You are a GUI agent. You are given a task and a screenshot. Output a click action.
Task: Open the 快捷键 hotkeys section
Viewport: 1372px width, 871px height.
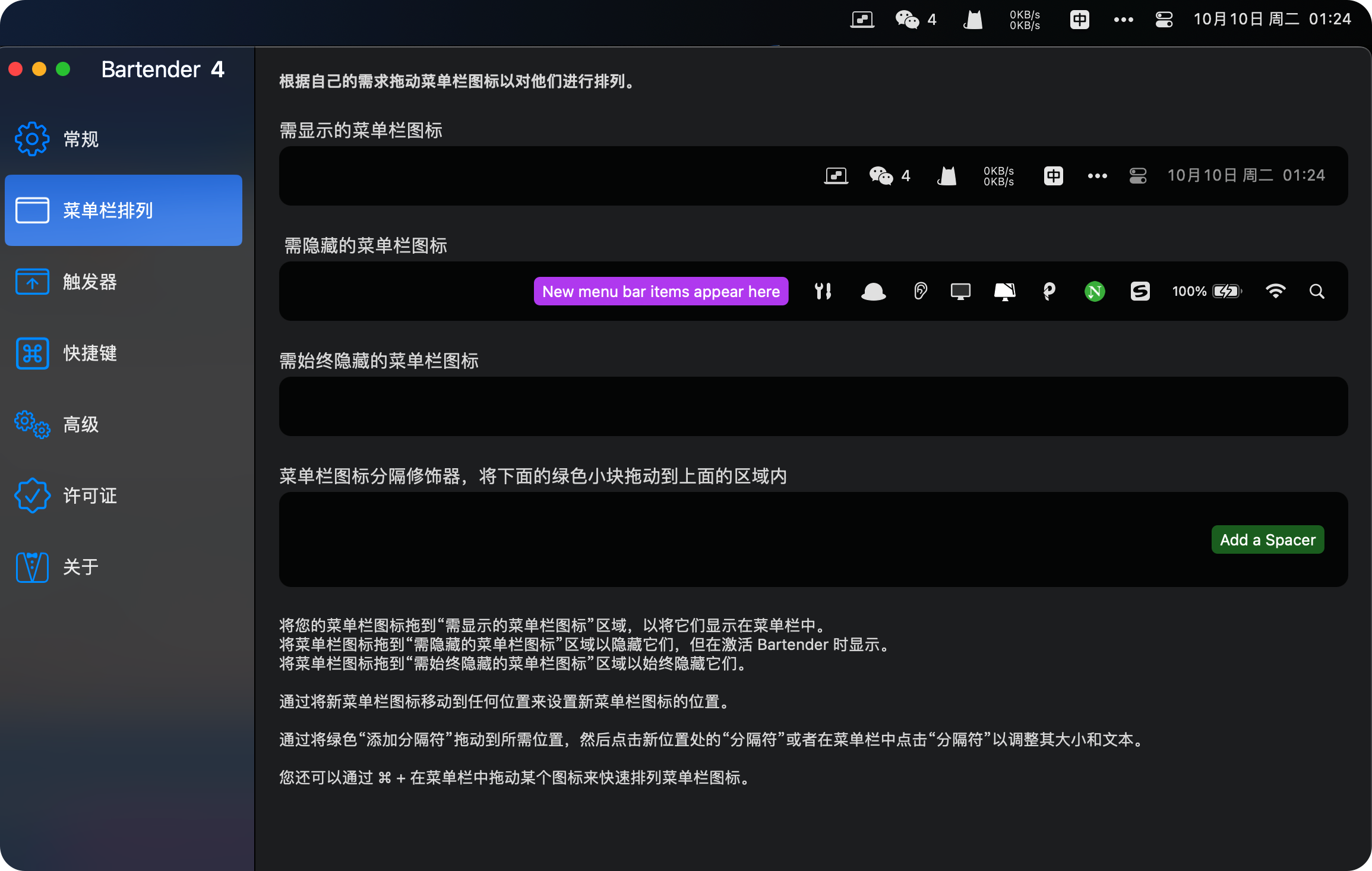89,353
